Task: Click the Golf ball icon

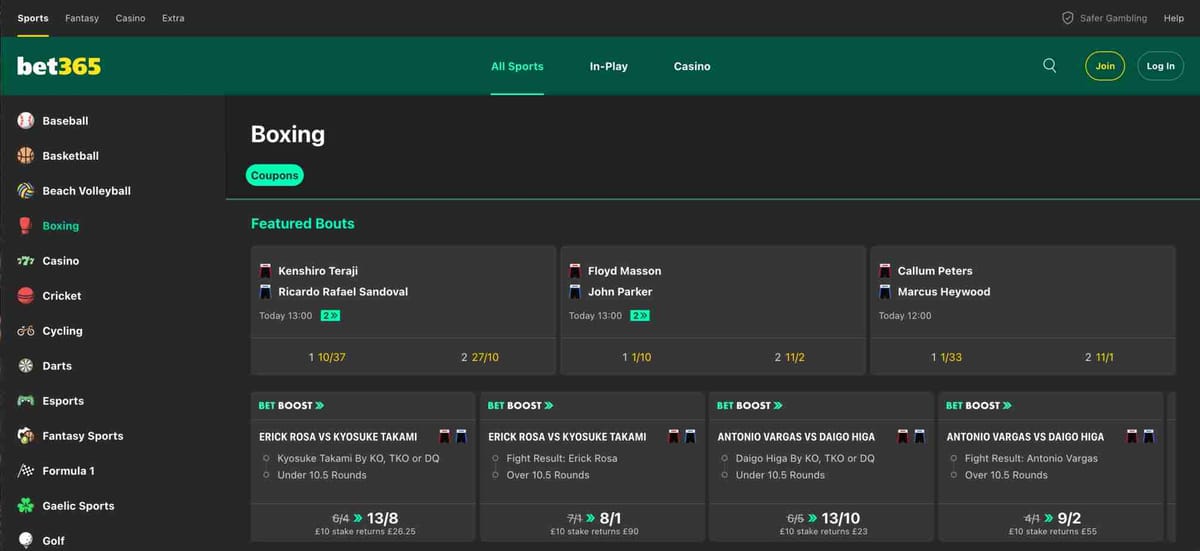Action: click(26, 540)
